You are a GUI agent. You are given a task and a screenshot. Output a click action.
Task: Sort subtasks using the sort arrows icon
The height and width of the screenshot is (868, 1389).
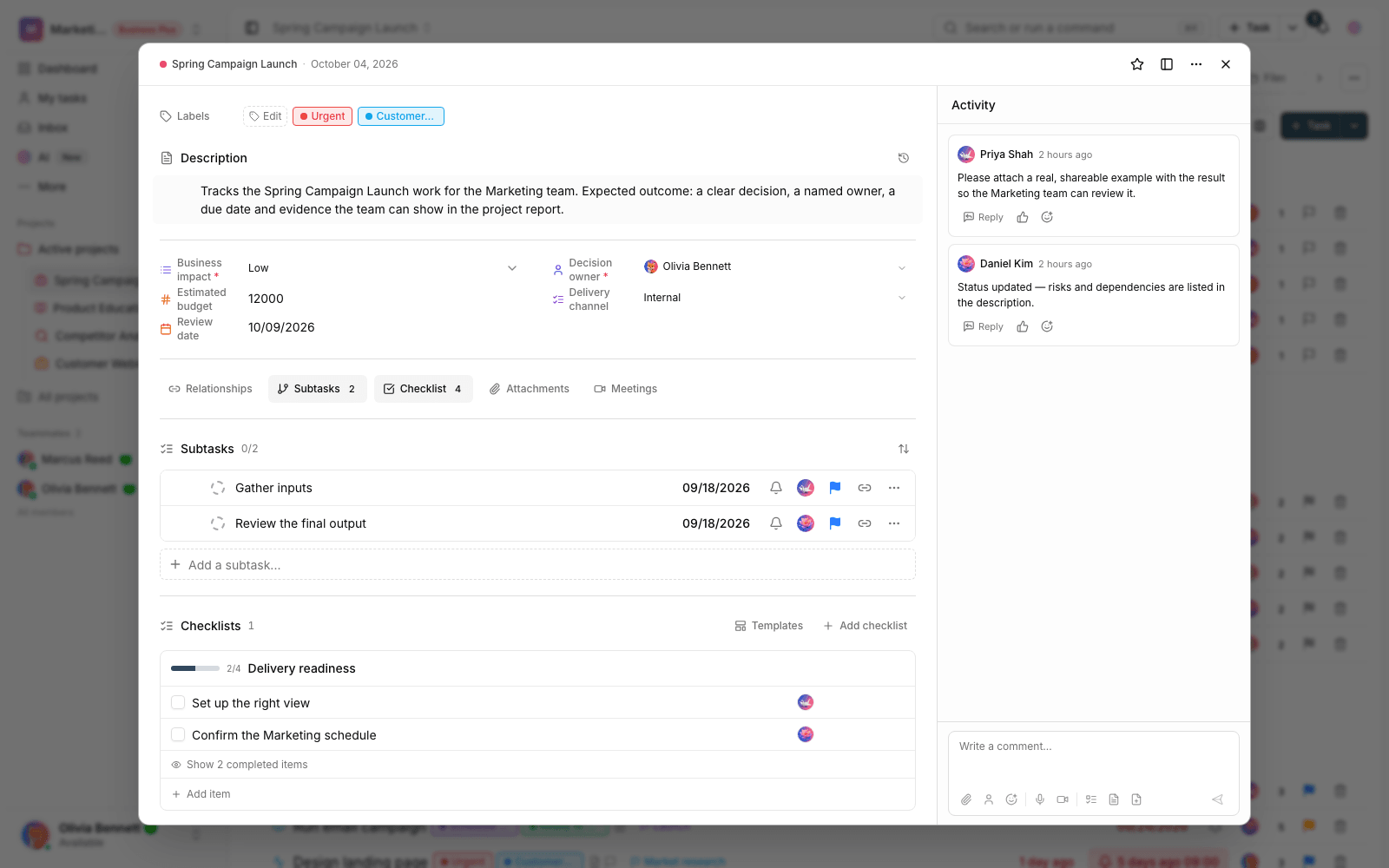pos(904,449)
